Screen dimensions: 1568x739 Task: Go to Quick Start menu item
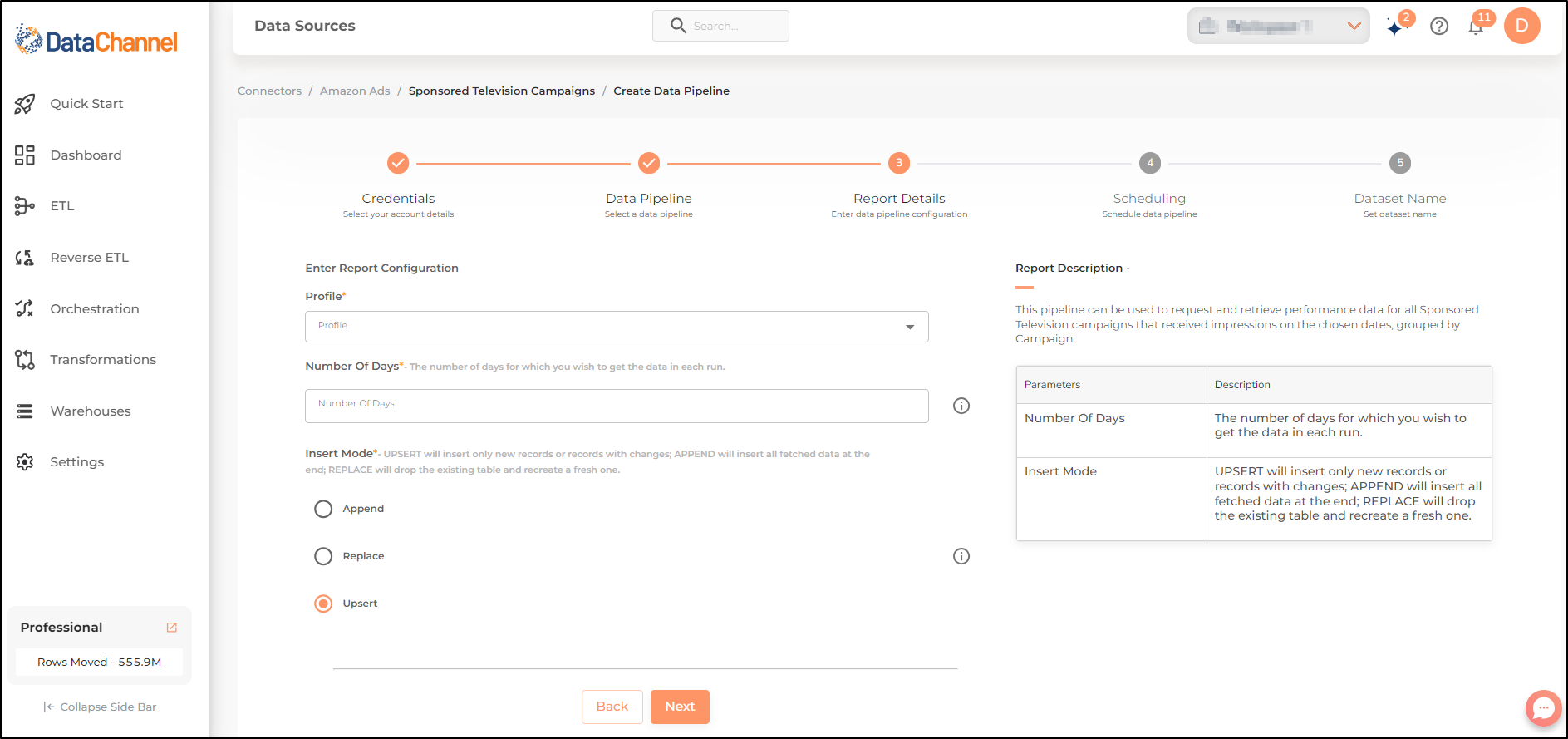point(86,104)
